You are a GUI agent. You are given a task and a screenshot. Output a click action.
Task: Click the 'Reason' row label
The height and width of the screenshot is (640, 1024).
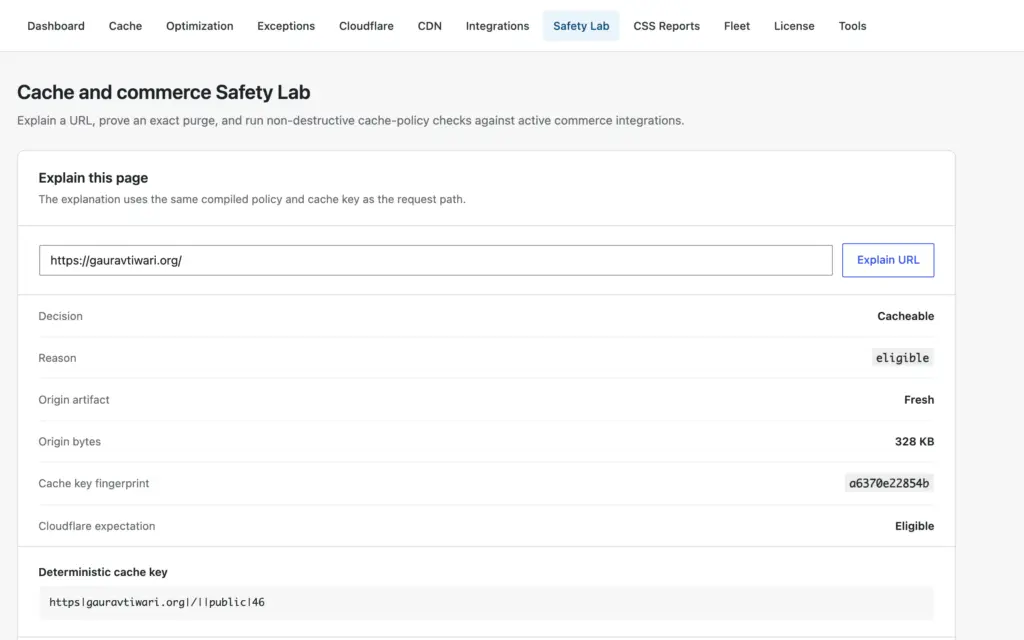click(57, 358)
